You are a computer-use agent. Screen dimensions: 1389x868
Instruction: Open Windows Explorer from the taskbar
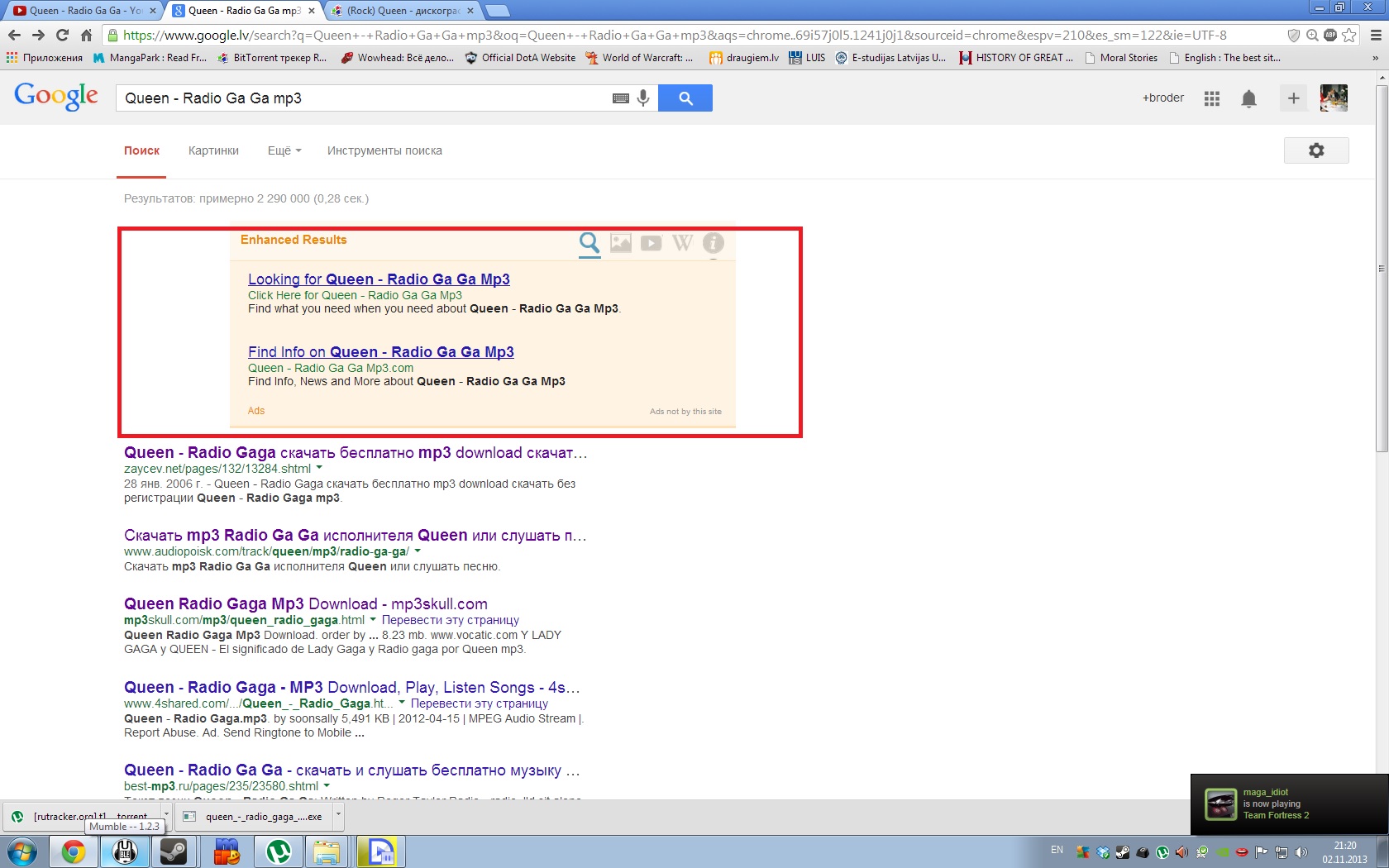327,851
